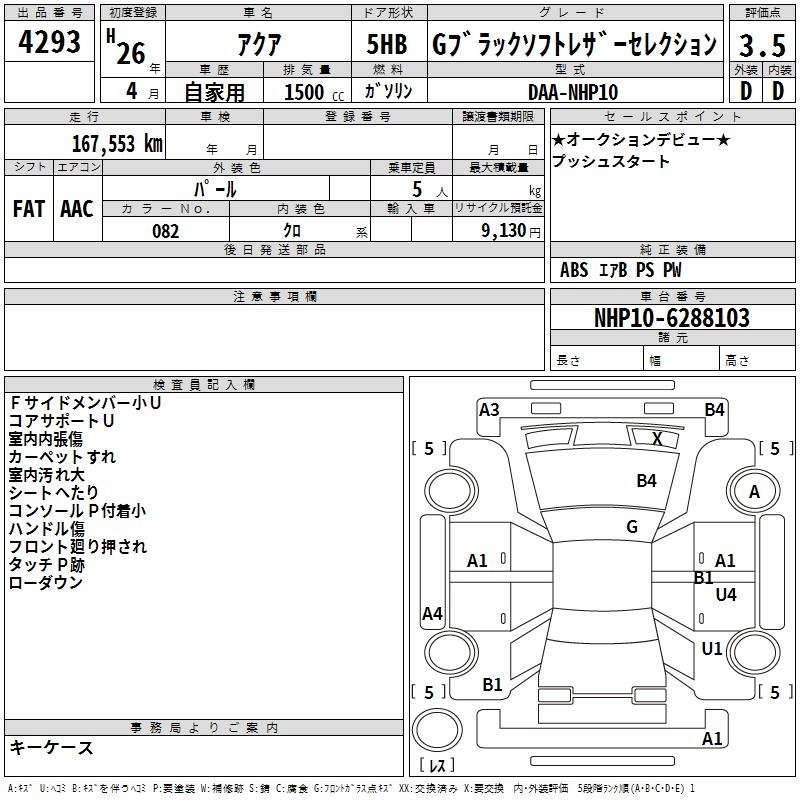
Task: Click the office notice キーケース
Action: 51,747
